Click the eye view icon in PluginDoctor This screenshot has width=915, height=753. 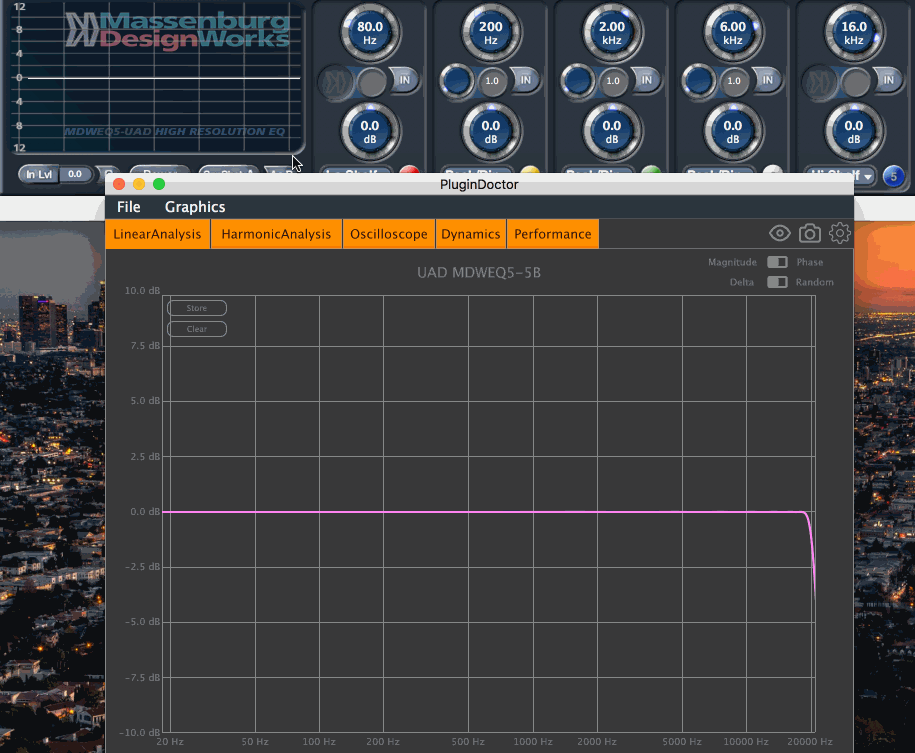coord(780,233)
